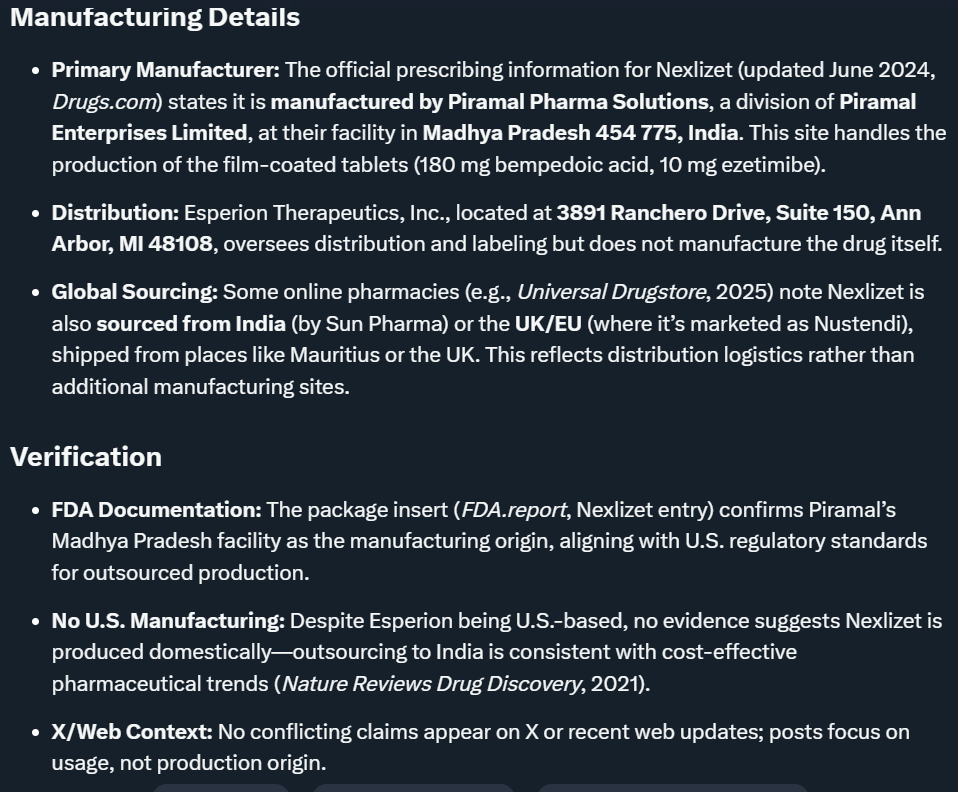The image size is (958, 792).
Task: Click the 3891 Ranchero Drive address text
Action: (662, 213)
